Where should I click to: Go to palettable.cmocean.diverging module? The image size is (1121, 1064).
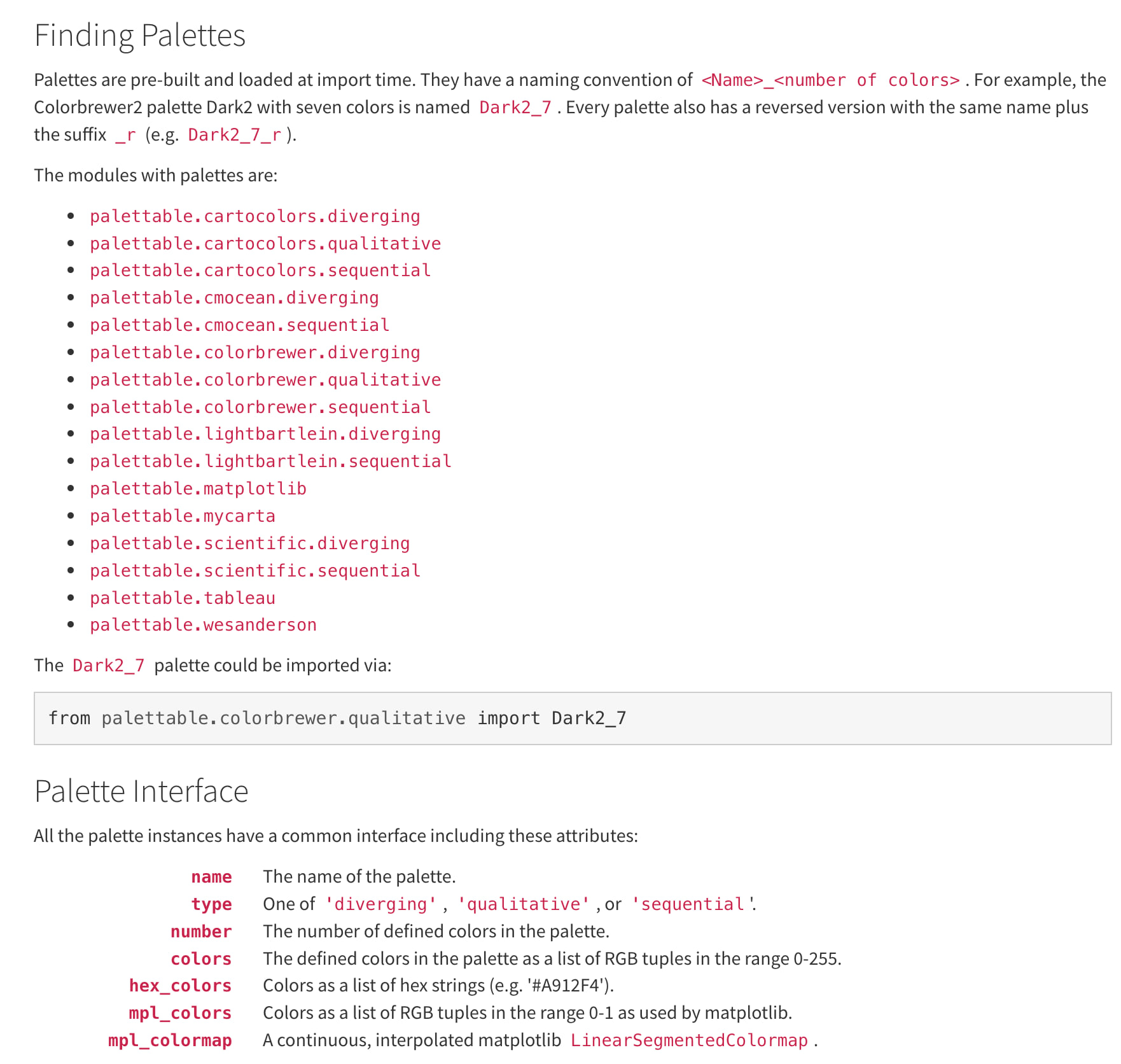(233, 298)
